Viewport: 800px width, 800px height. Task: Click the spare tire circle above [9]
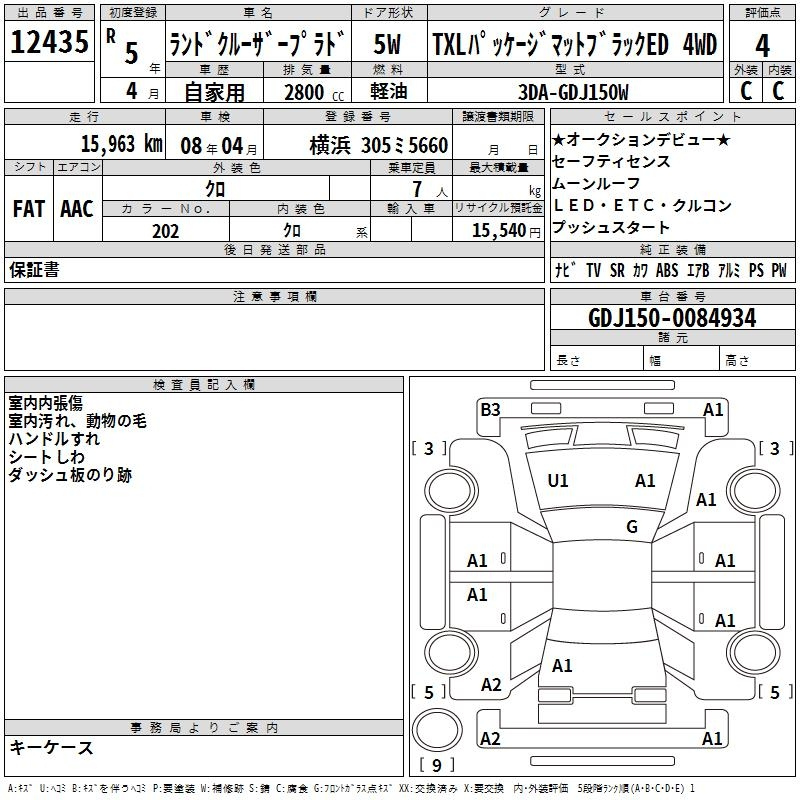[437, 730]
